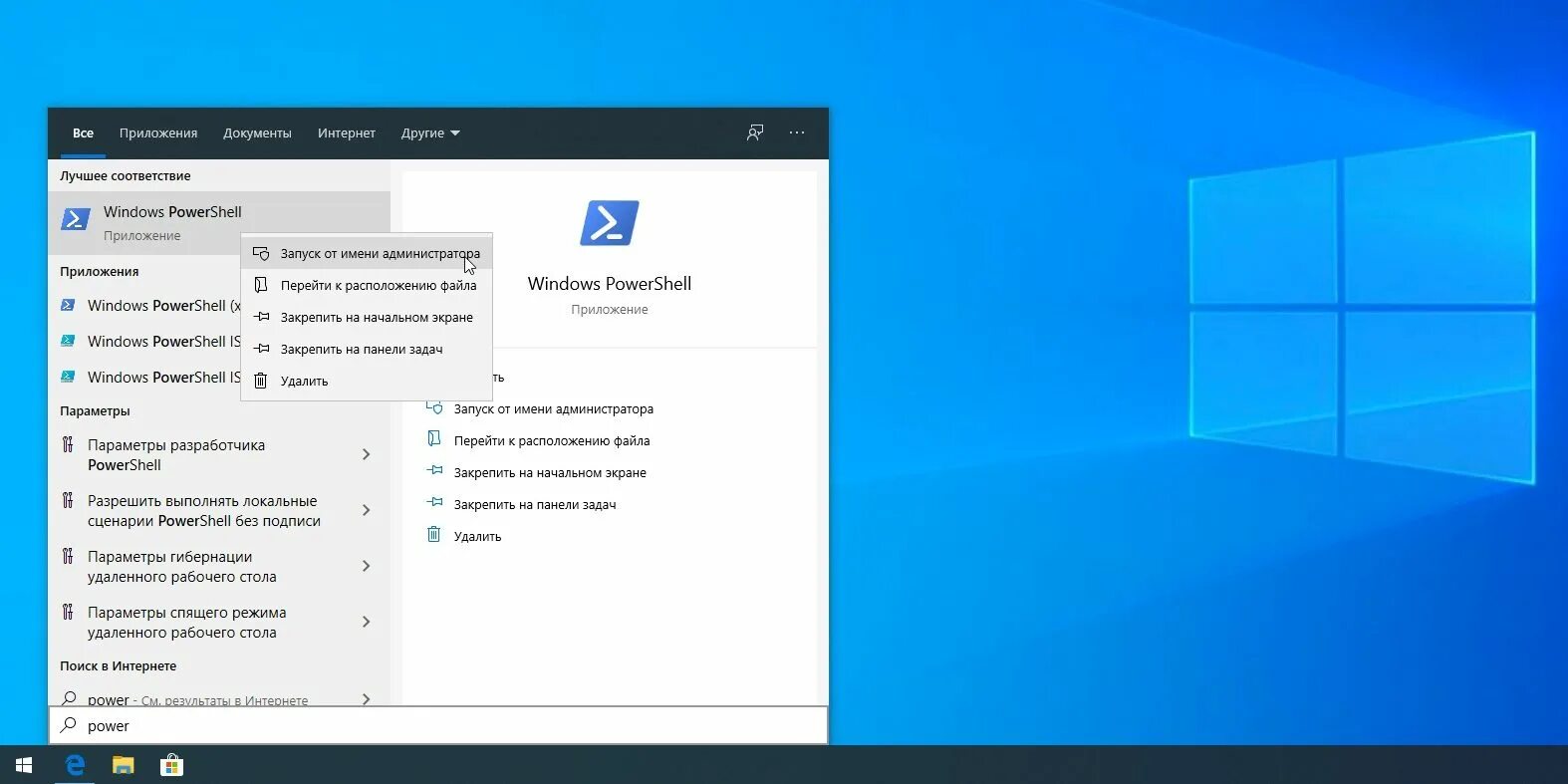Click the magnifier icon in the search box
This screenshot has height=784, width=1568.
click(x=69, y=725)
